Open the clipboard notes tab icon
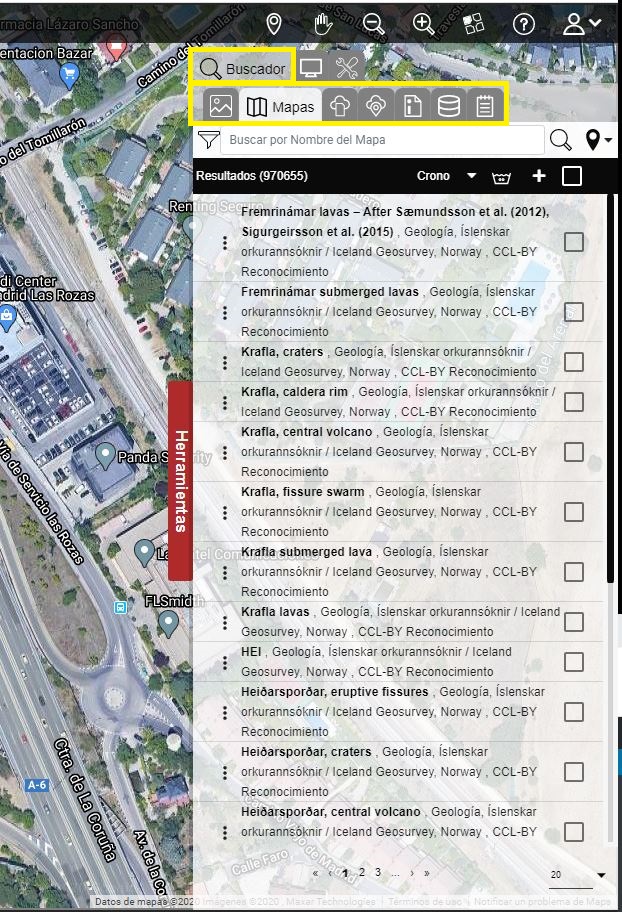622x912 pixels. click(x=485, y=106)
